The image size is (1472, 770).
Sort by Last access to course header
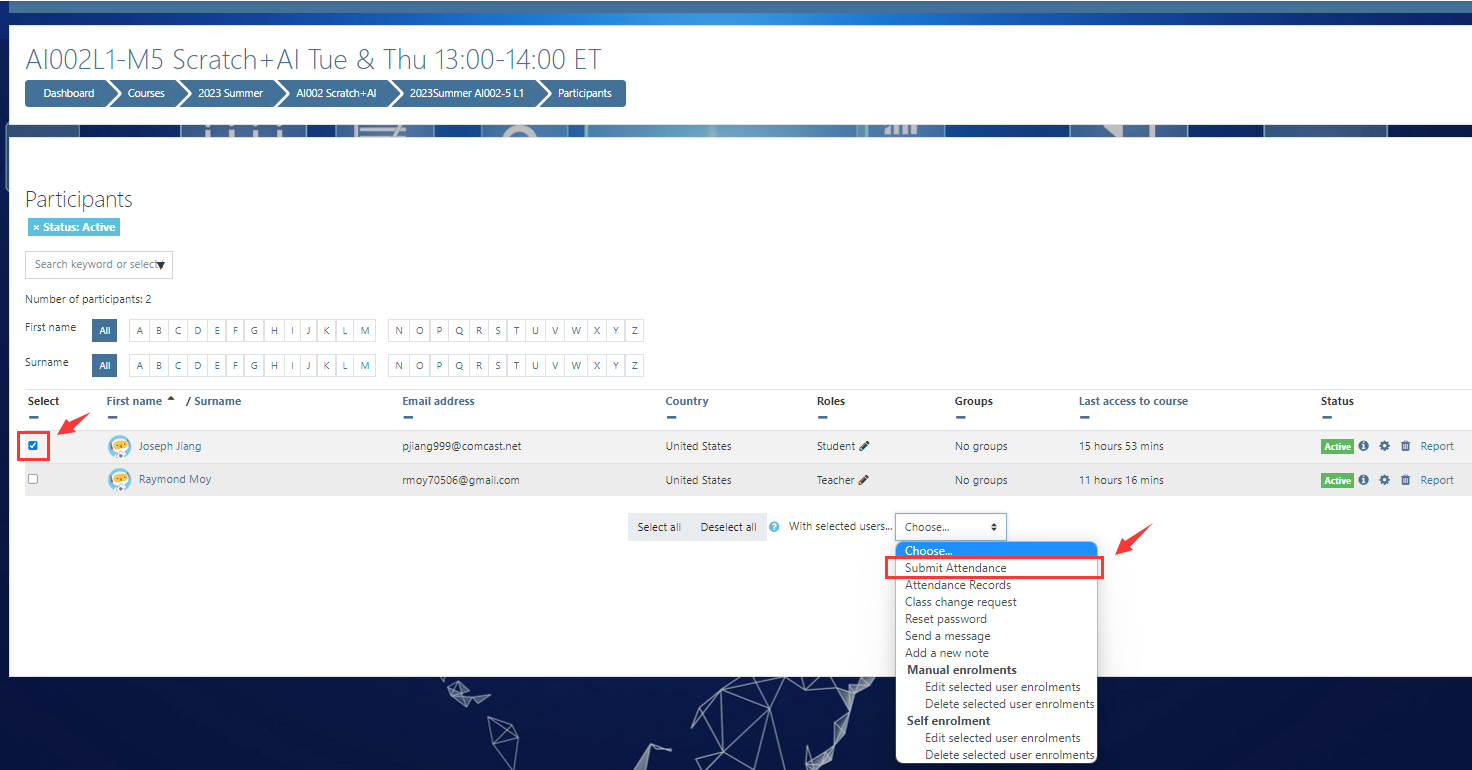pos(1133,401)
